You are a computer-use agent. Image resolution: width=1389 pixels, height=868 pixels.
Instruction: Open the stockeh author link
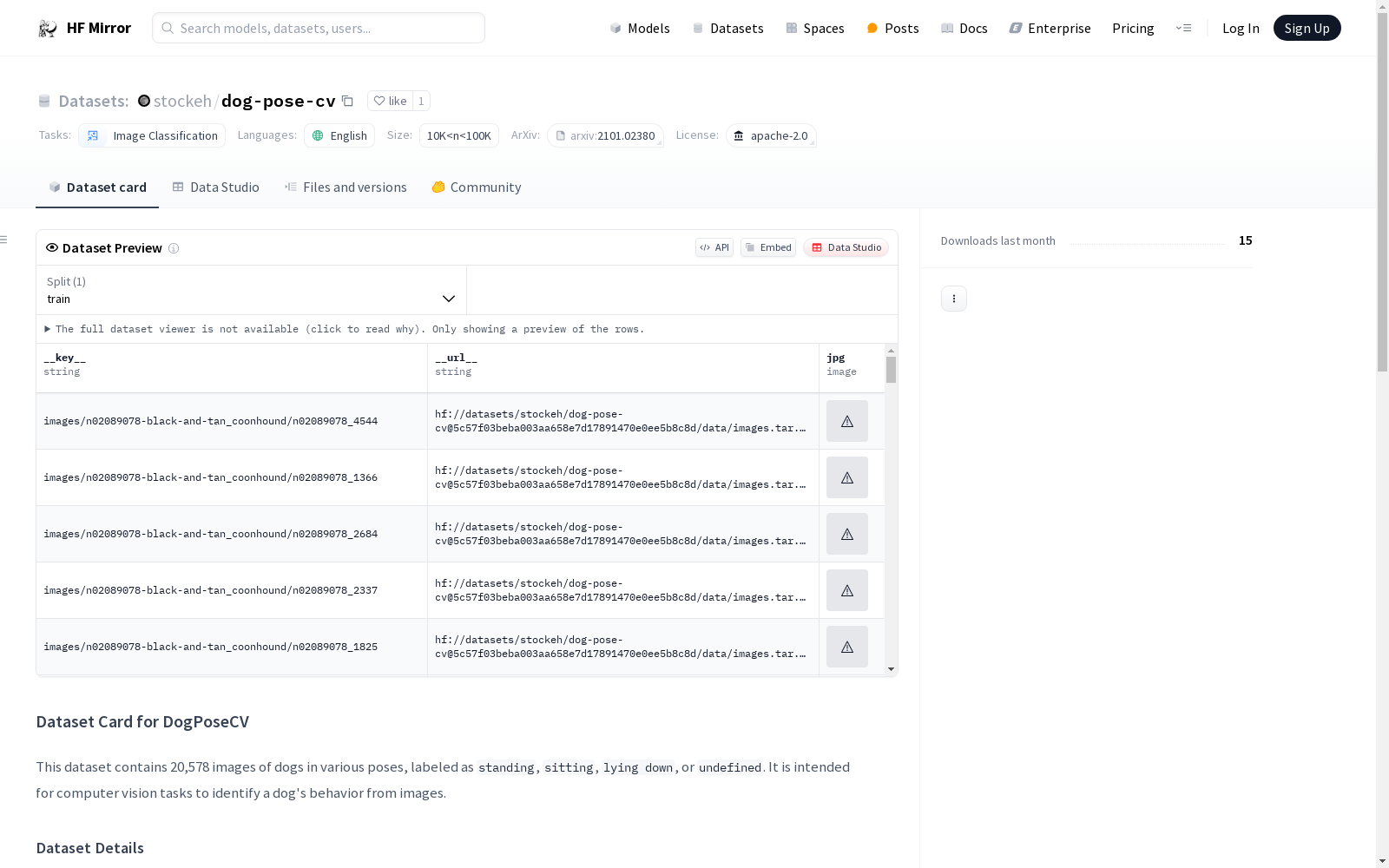182,101
